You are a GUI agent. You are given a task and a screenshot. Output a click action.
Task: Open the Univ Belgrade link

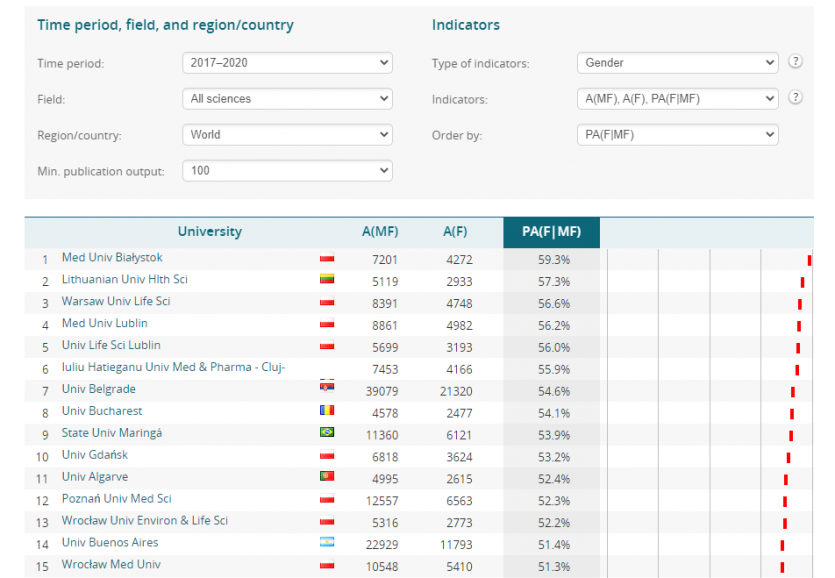(x=98, y=389)
